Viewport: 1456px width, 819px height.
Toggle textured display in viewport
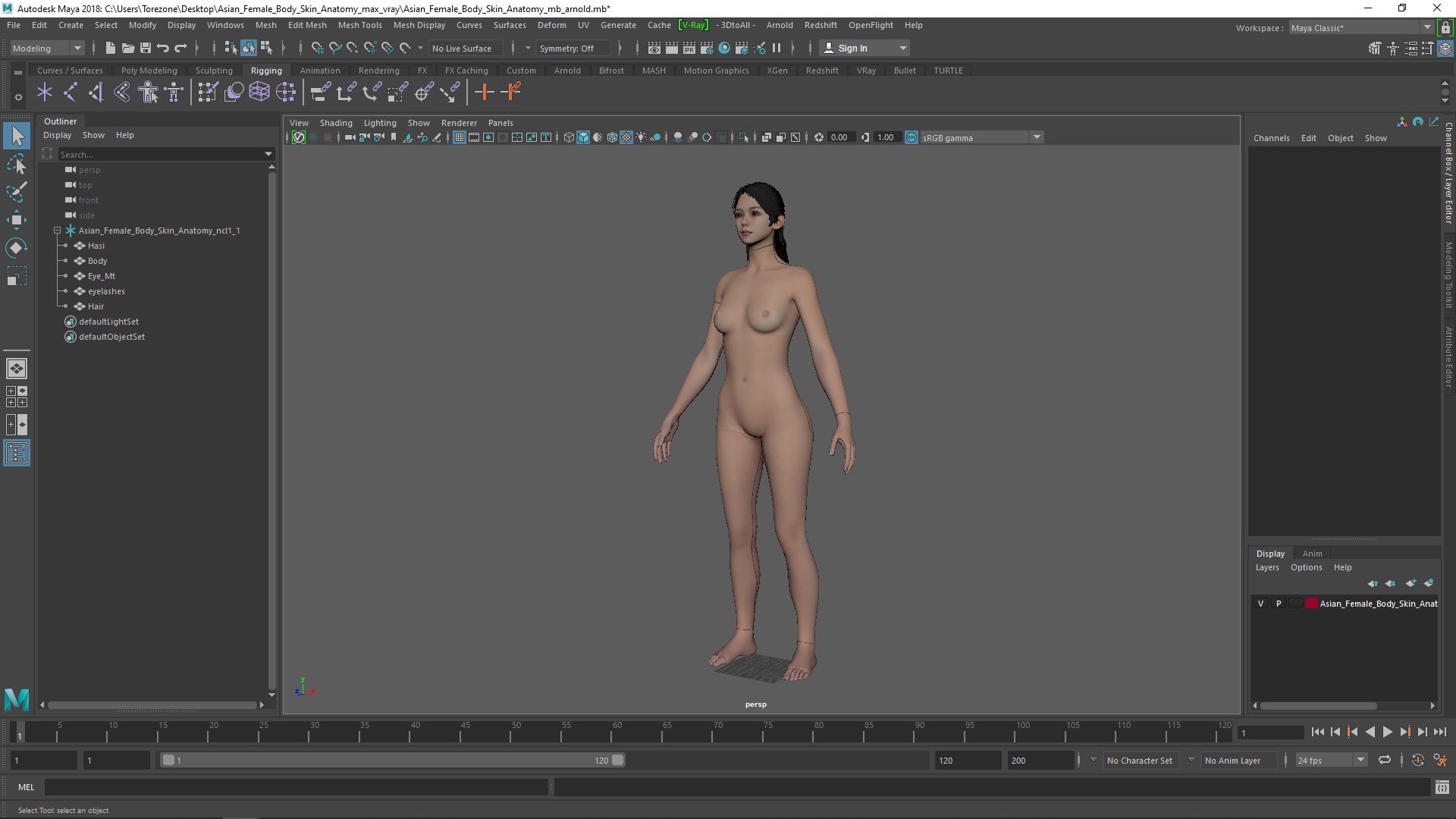coord(626,137)
